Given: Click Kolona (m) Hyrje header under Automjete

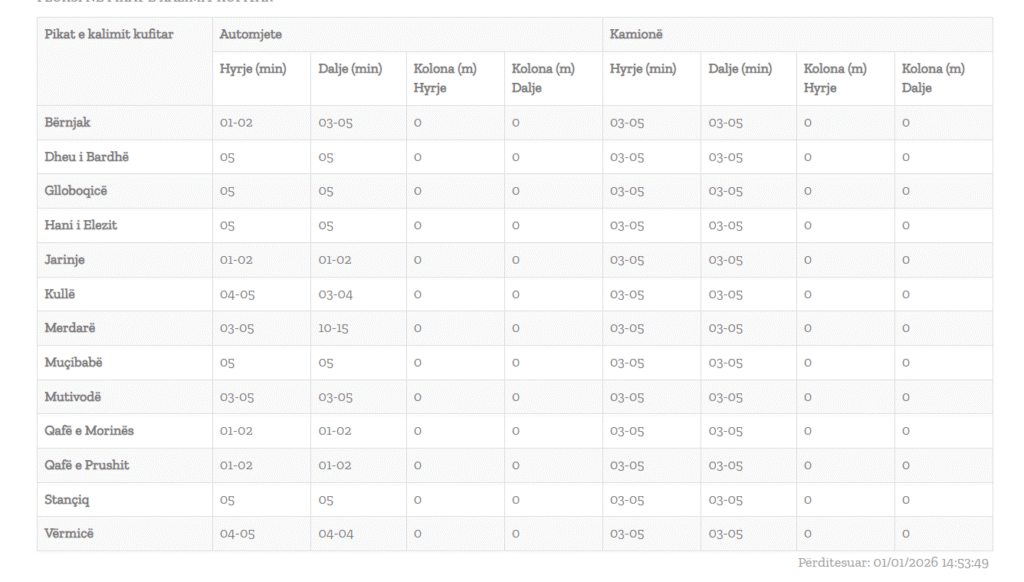Looking at the screenshot, I should (445, 78).
